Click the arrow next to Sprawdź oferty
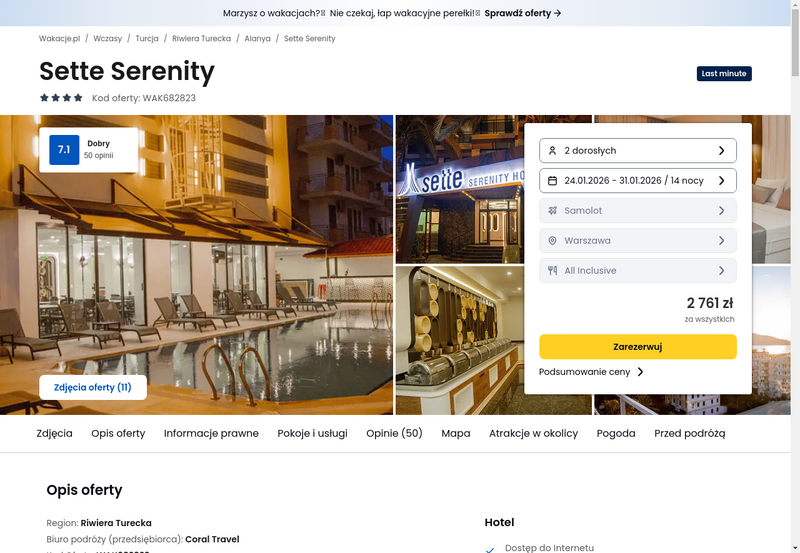 point(558,13)
